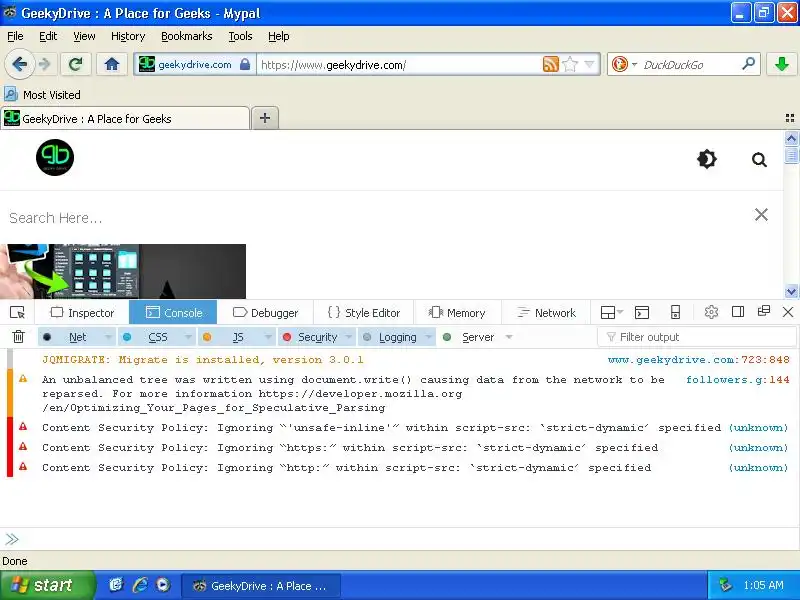Image resolution: width=800 pixels, height=600 pixels.
Task: Open the Windows start button
Action: pos(47,585)
